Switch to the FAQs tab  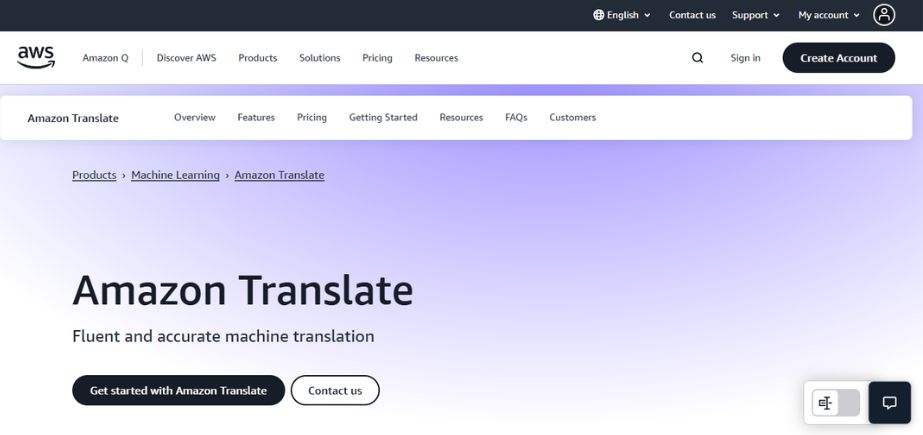(516, 117)
